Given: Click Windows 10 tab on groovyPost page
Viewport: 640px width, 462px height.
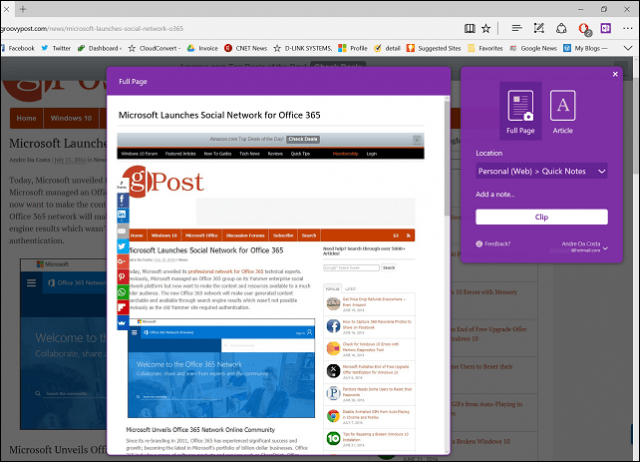Looking at the screenshot, I should 71,118.
